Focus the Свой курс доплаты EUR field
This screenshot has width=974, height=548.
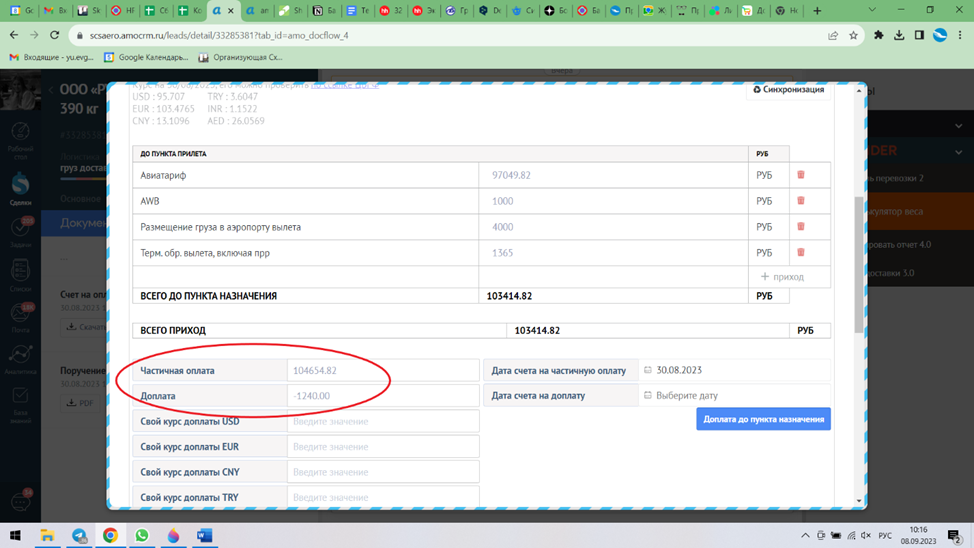click(x=382, y=447)
